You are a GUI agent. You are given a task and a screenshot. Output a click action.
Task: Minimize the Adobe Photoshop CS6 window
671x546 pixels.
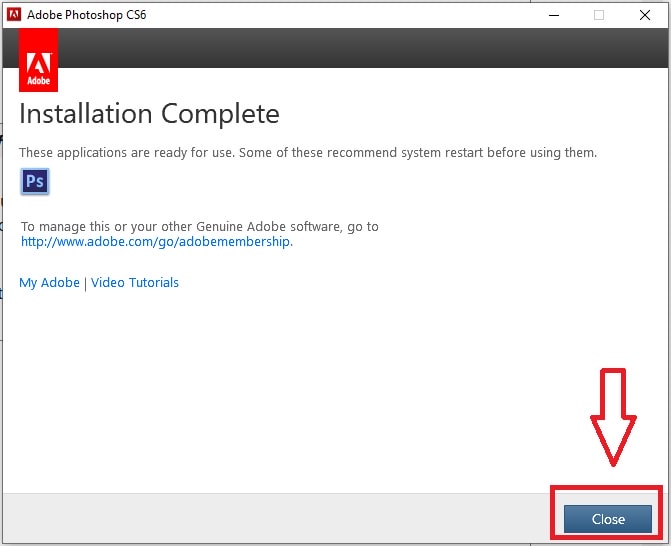coord(554,15)
